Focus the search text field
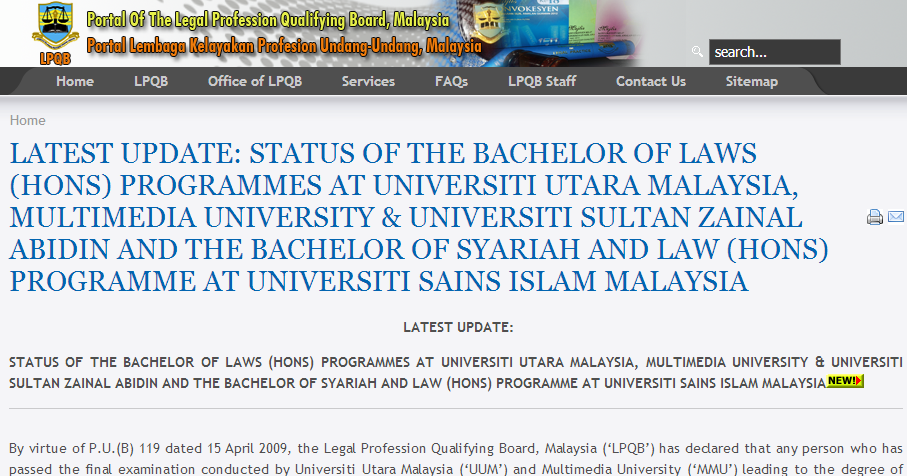Screen dimensions: 907x476 coord(775,52)
